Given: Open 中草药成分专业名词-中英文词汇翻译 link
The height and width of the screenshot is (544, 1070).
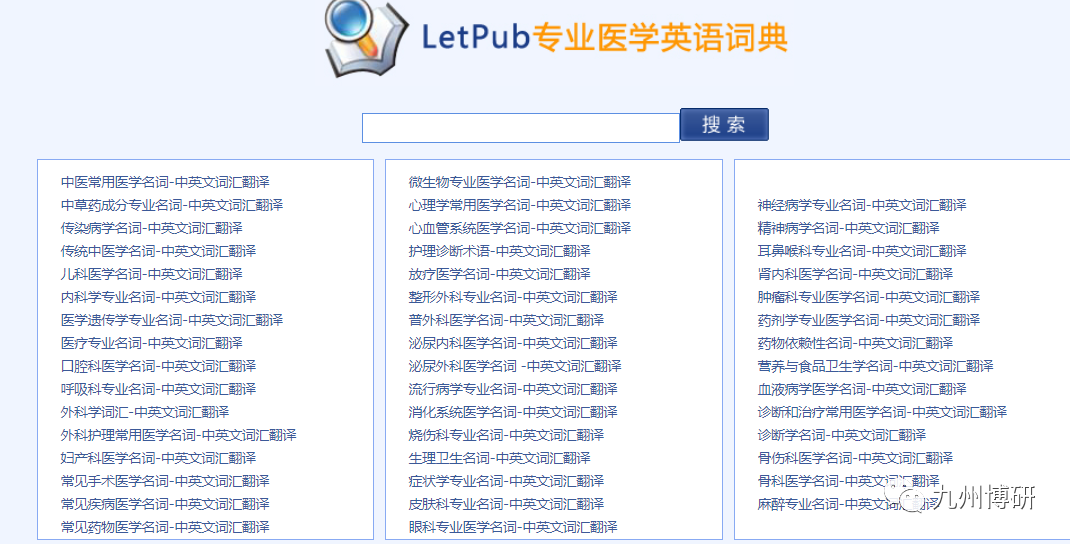Looking at the screenshot, I should point(172,205).
